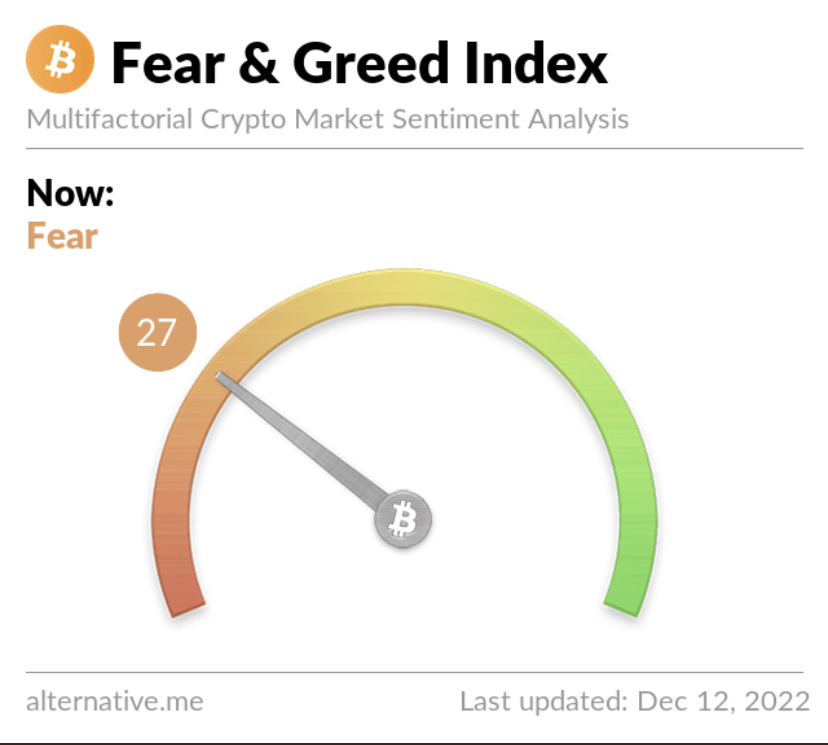Click the yellow top middle of gauge arc
This screenshot has width=828, height=745.
pyautogui.click(x=404, y=287)
